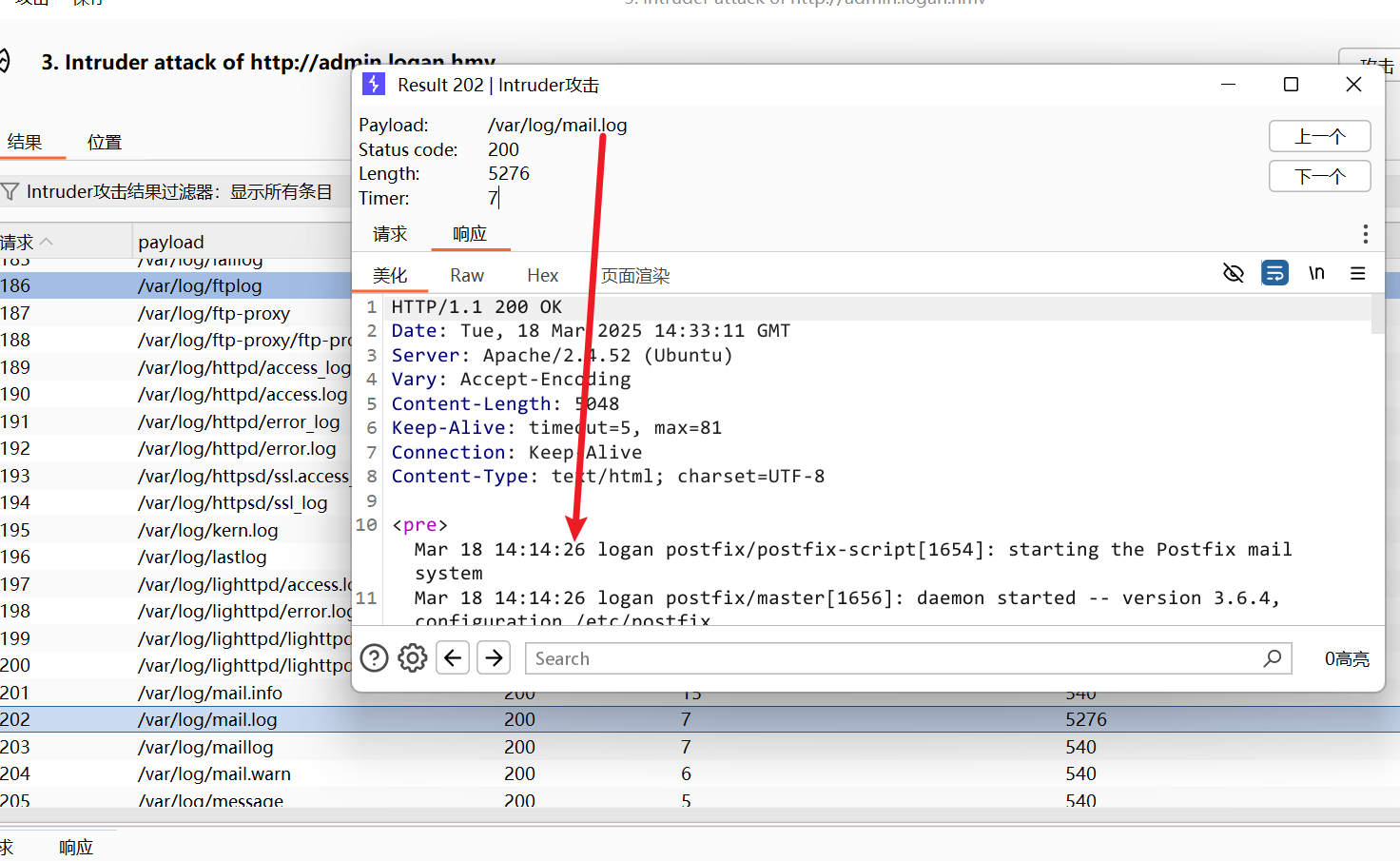Maximize the Result 202 window
This screenshot has width=1400, height=861.
[1291, 85]
